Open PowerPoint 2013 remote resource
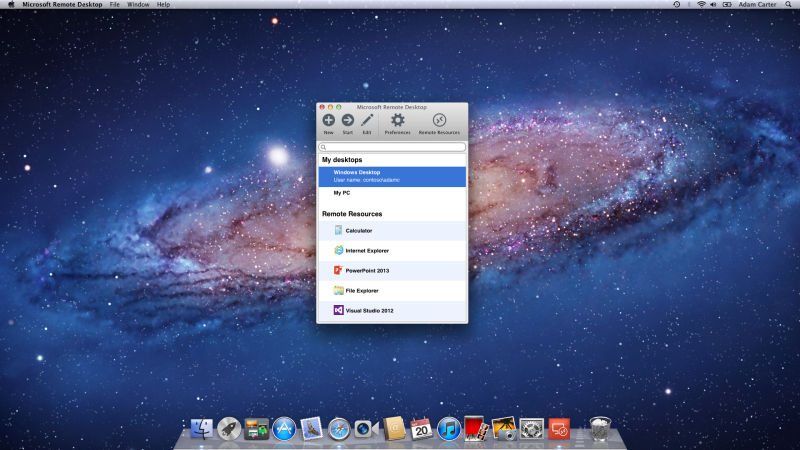The image size is (800, 450). point(392,270)
